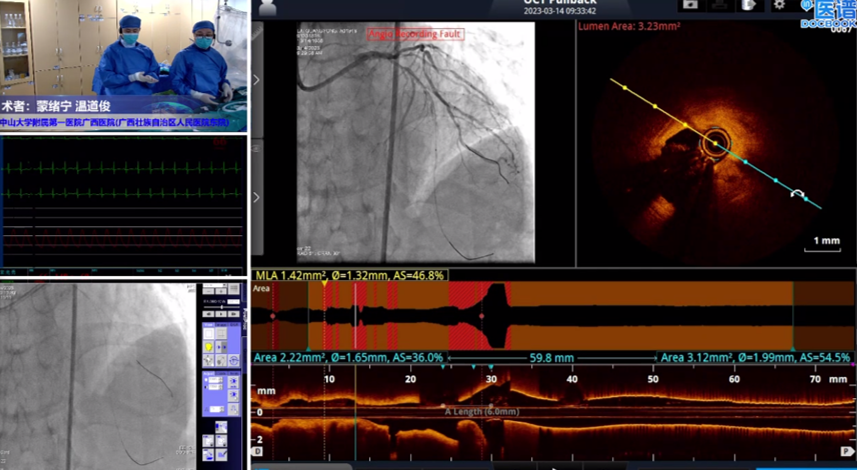Click the icon right of the light bulb
Screen dimensions: 857x470
(x=221, y=347)
